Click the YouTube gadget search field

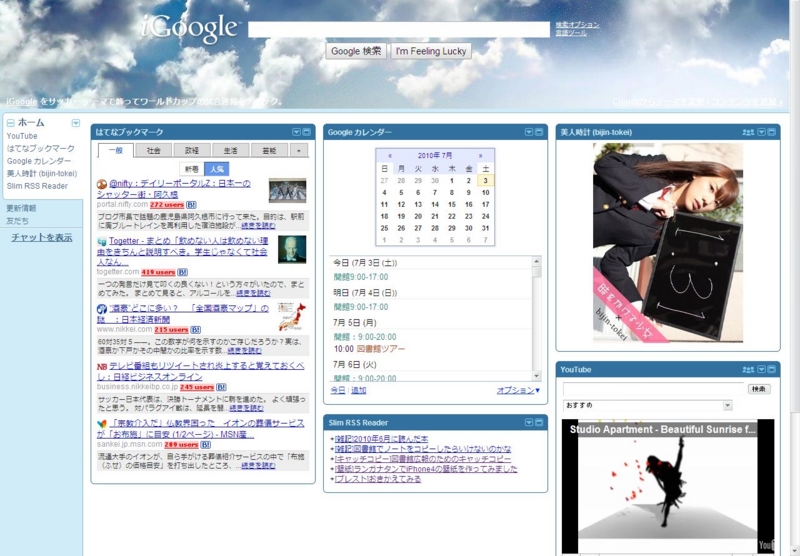654,389
